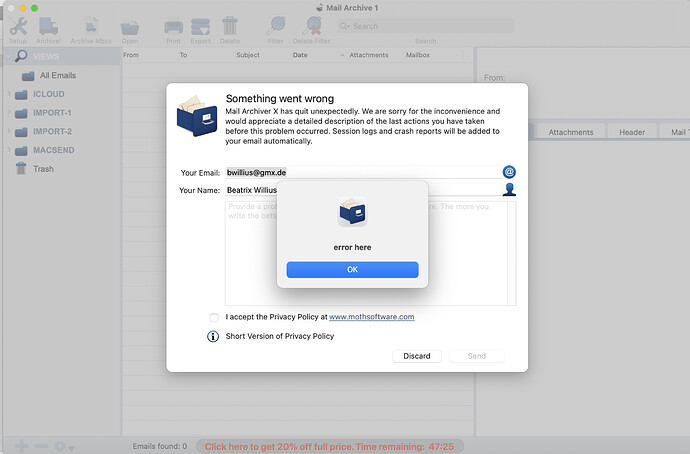This screenshot has width=690, height=454.
Task: Sort by the To column header
Action: click(x=183, y=55)
